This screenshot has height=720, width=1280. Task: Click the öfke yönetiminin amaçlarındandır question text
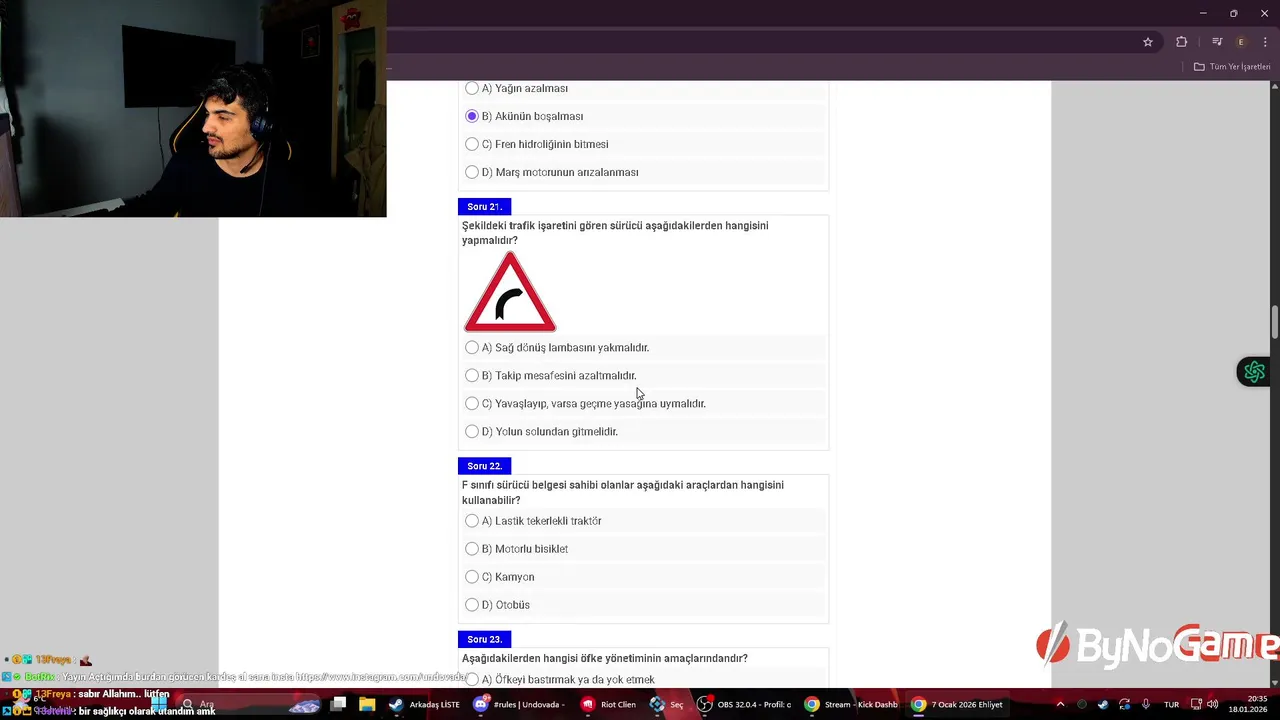click(x=605, y=658)
